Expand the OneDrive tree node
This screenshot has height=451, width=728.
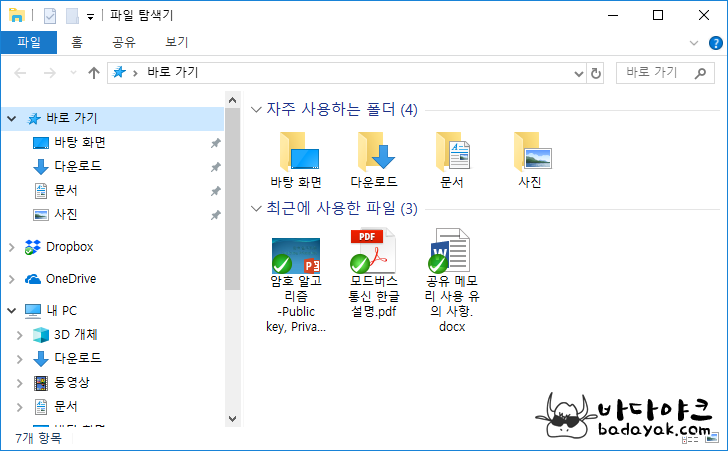click(x=12, y=279)
